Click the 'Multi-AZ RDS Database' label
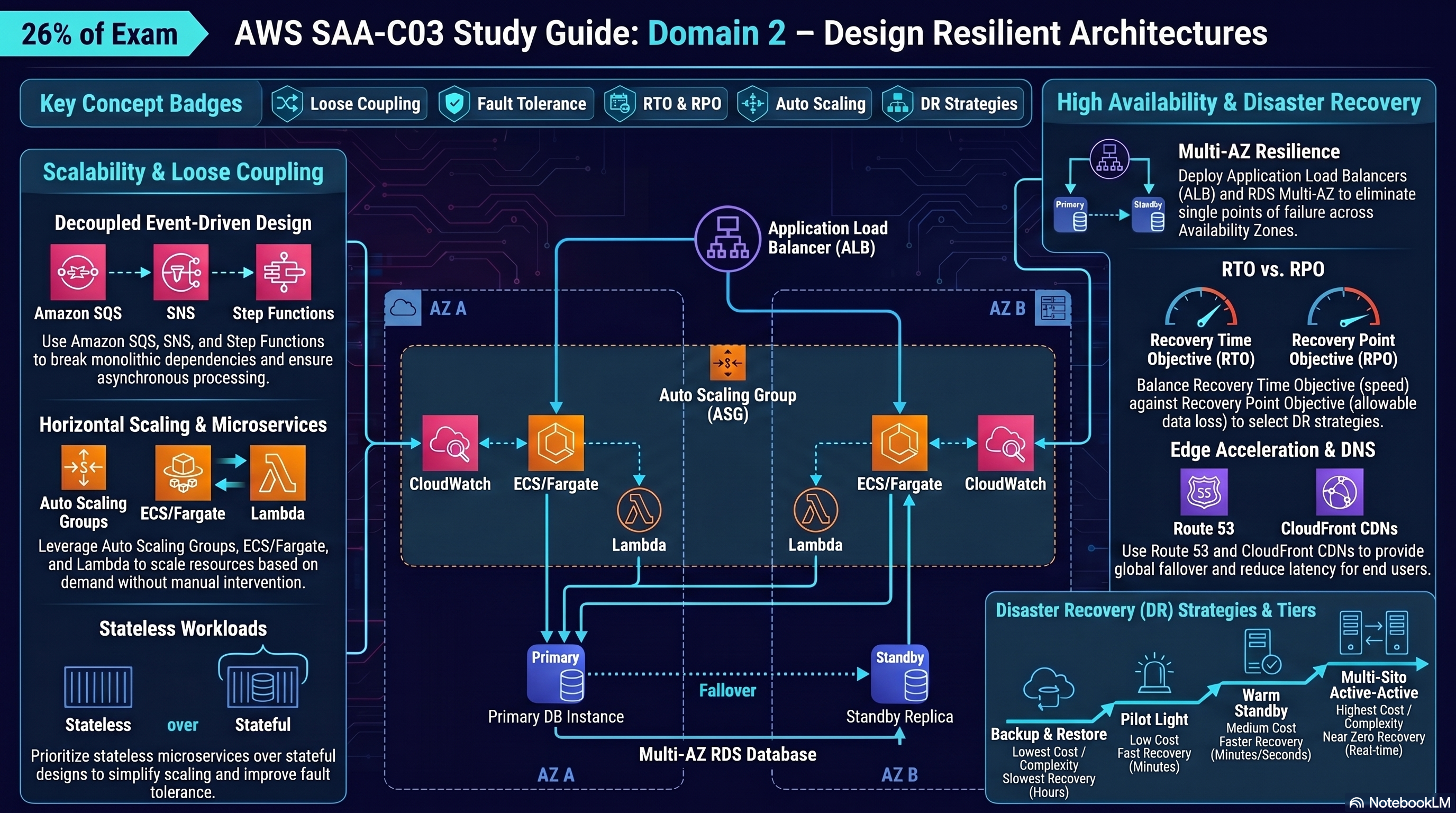Image resolution: width=1456 pixels, height=813 pixels. pyautogui.click(x=727, y=754)
